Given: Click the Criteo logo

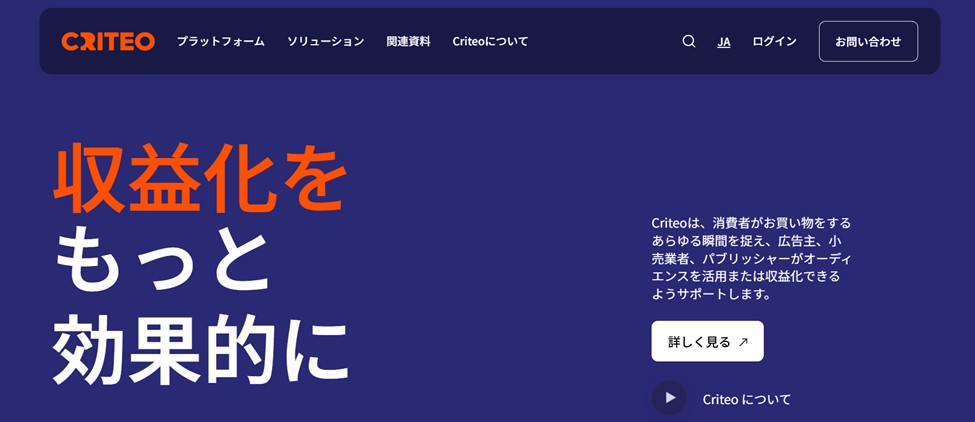Looking at the screenshot, I should [108, 42].
